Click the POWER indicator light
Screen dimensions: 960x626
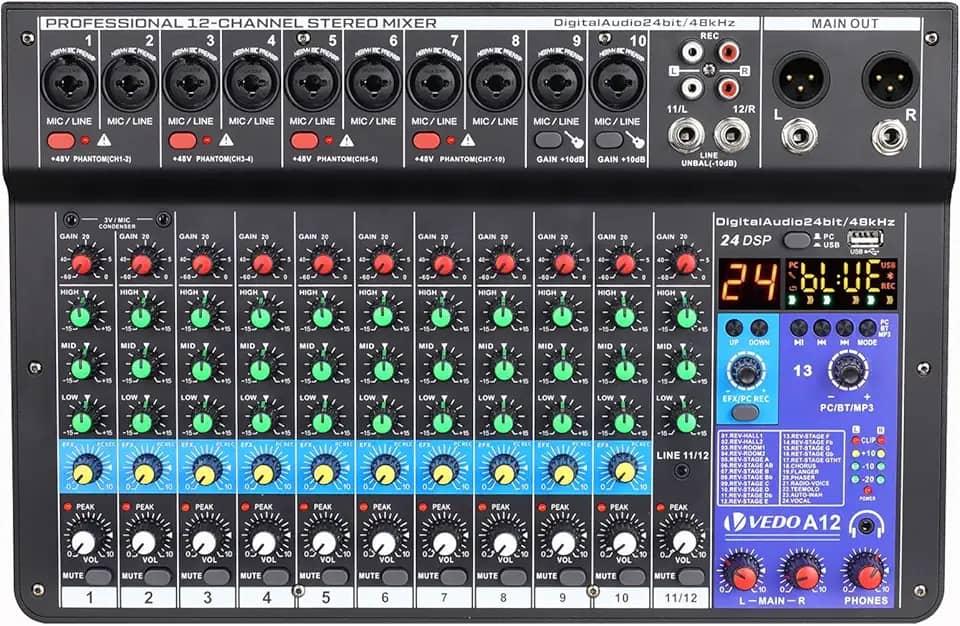tap(868, 490)
